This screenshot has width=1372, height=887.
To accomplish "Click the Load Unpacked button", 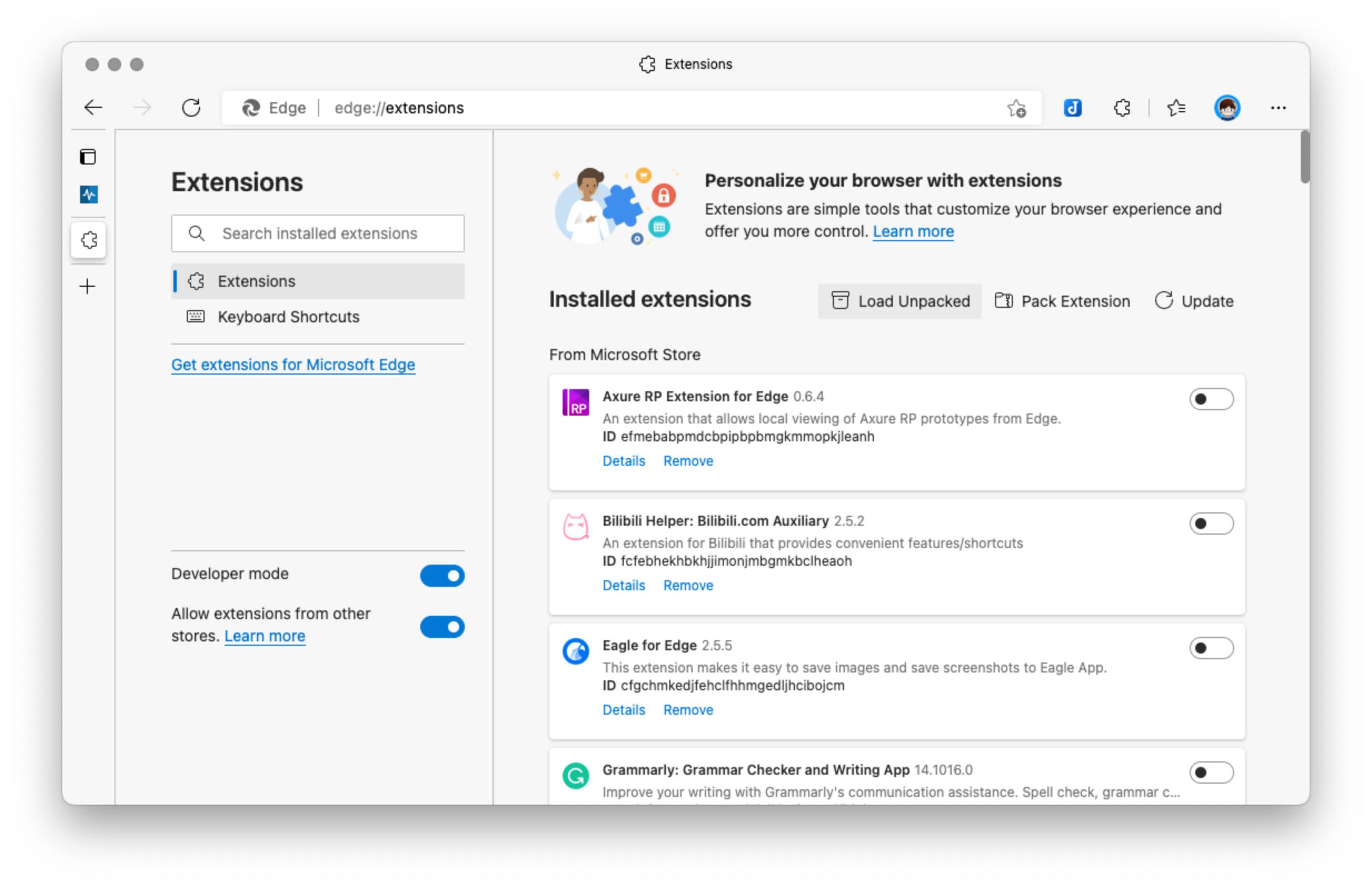I will [x=899, y=301].
